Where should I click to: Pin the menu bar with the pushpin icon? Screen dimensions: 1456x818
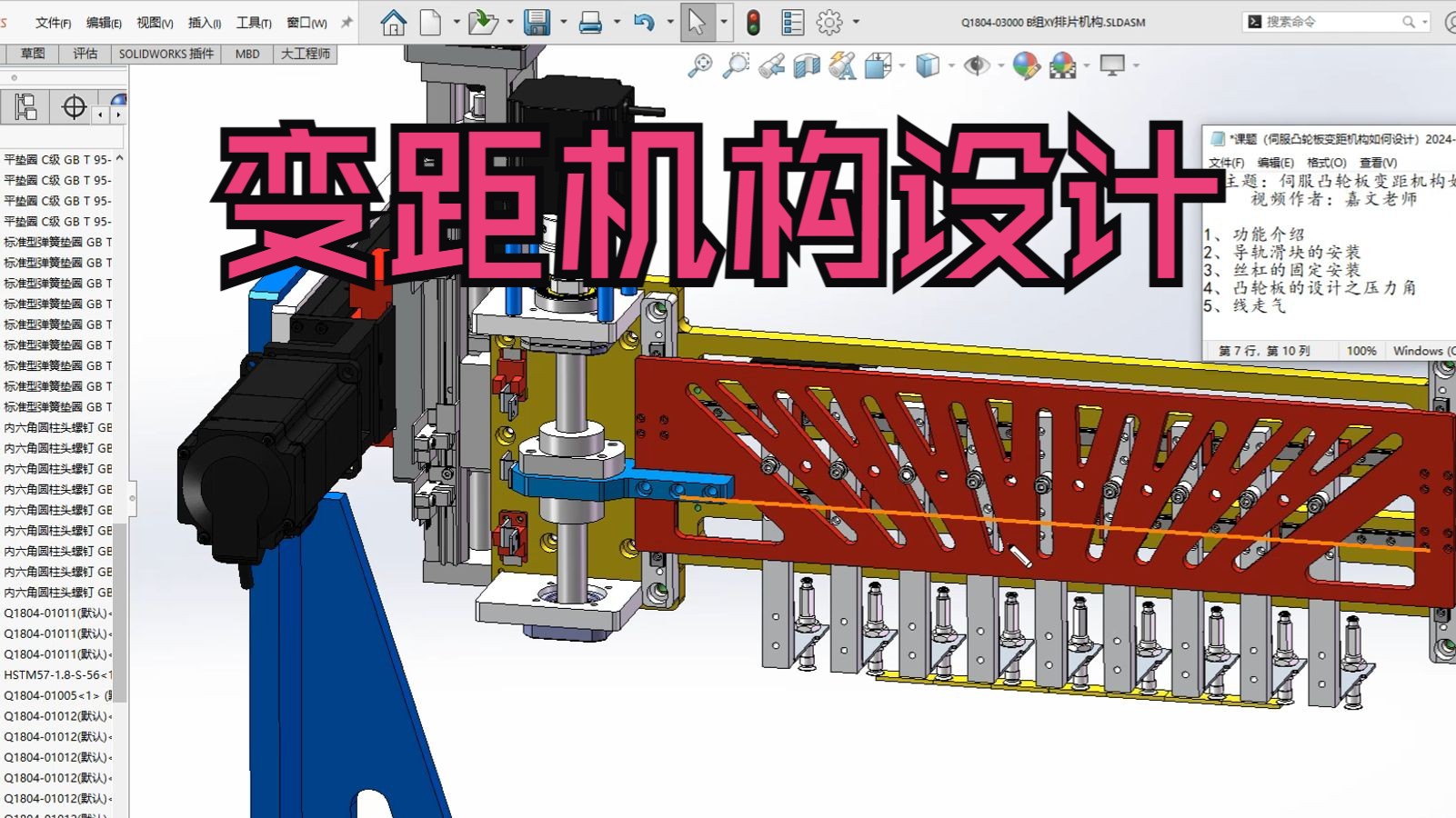(x=346, y=22)
